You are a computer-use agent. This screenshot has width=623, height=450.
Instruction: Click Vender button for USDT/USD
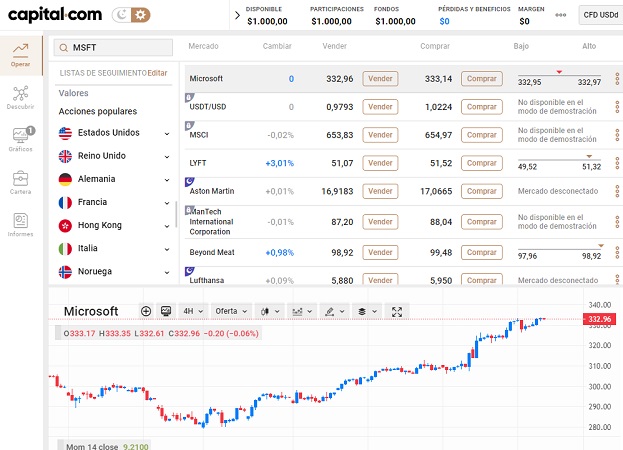[x=380, y=107]
